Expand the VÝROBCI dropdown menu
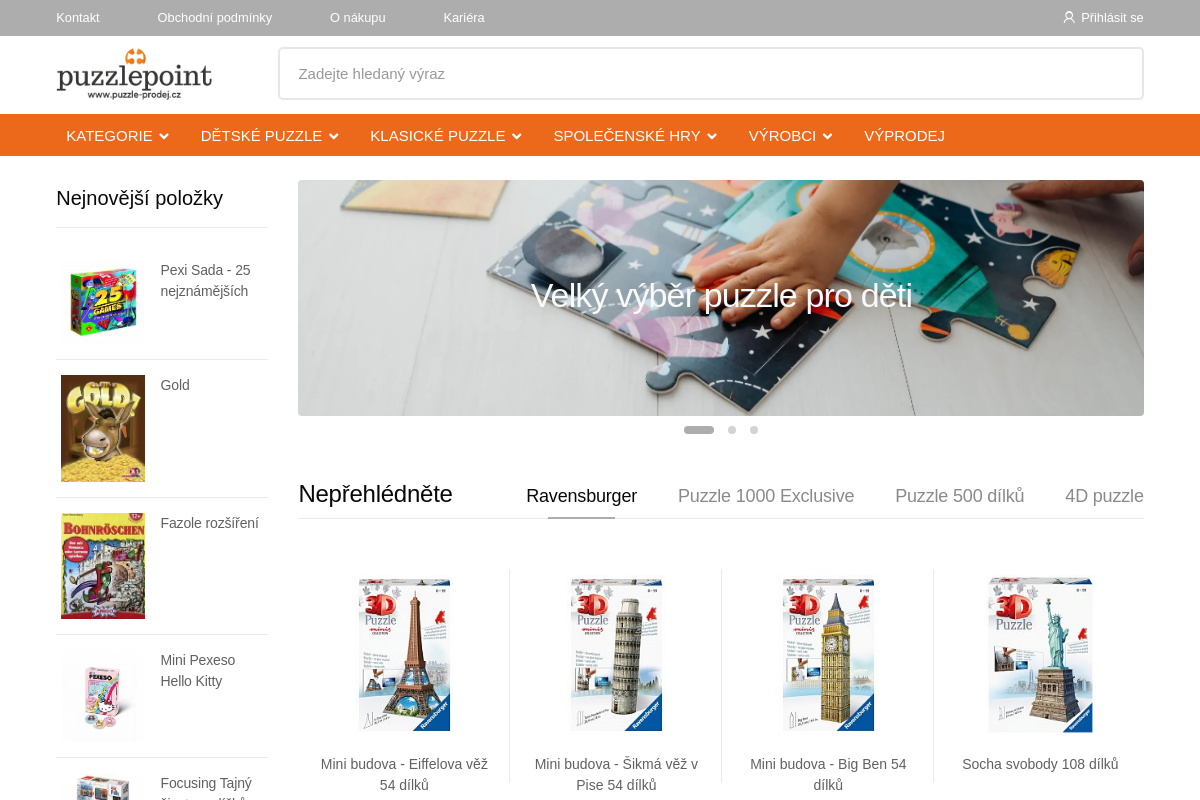Viewport: 1200px width, 800px height. coord(790,135)
